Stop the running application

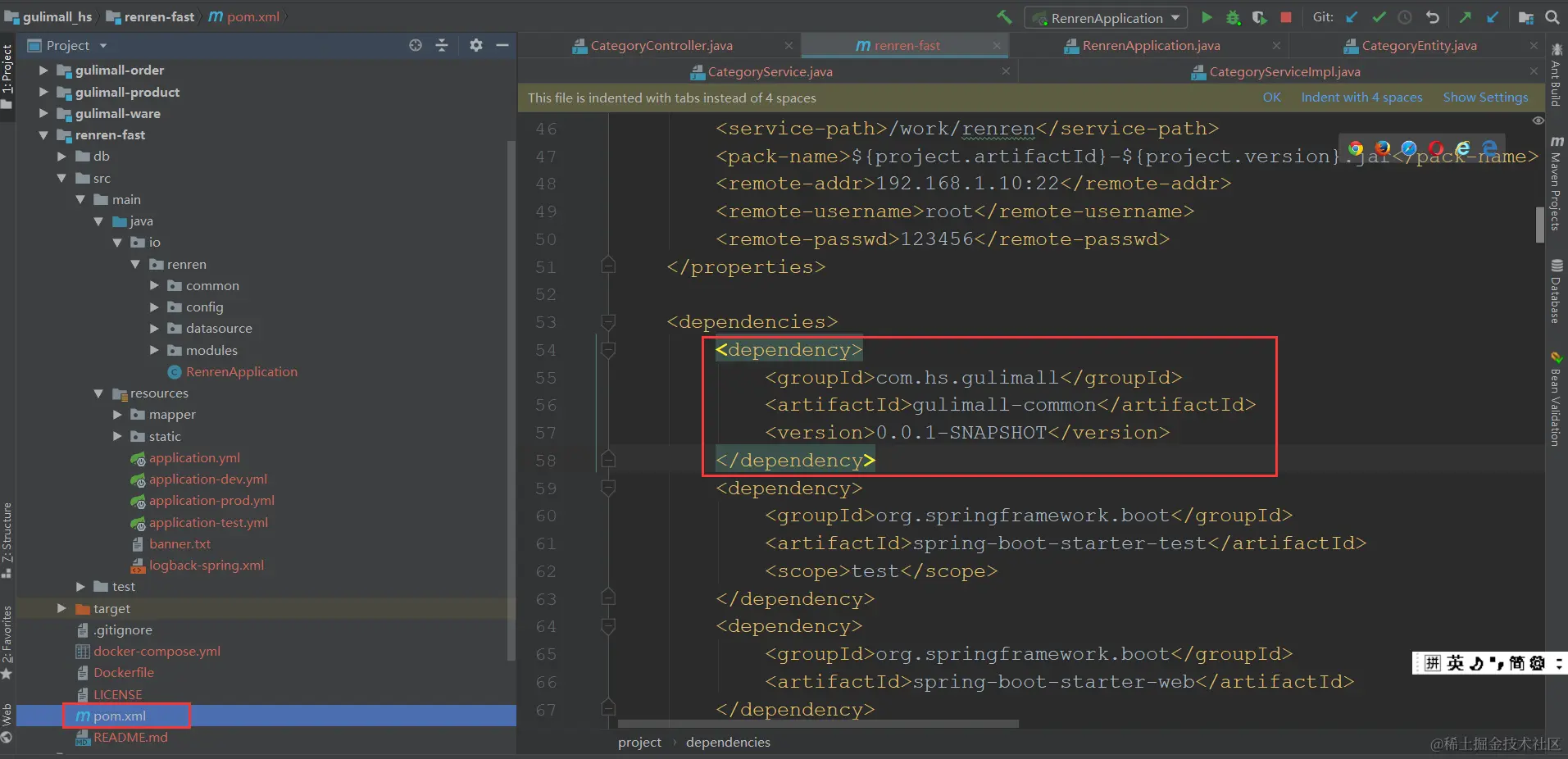click(1286, 17)
